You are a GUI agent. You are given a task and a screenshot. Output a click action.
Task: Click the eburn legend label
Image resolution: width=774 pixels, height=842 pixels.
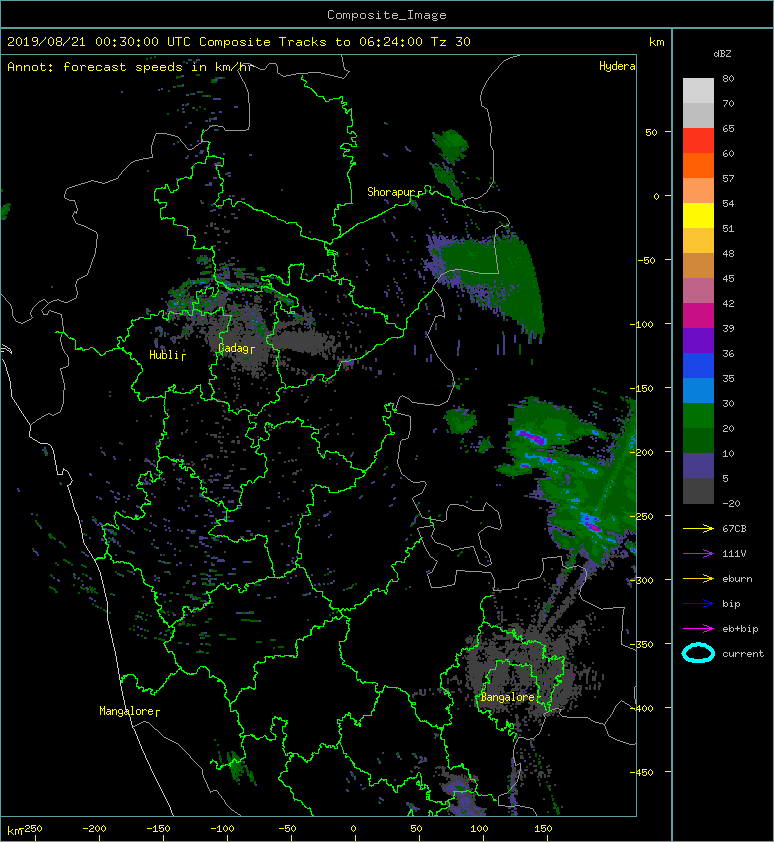pyautogui.click(x=737, y=579)
